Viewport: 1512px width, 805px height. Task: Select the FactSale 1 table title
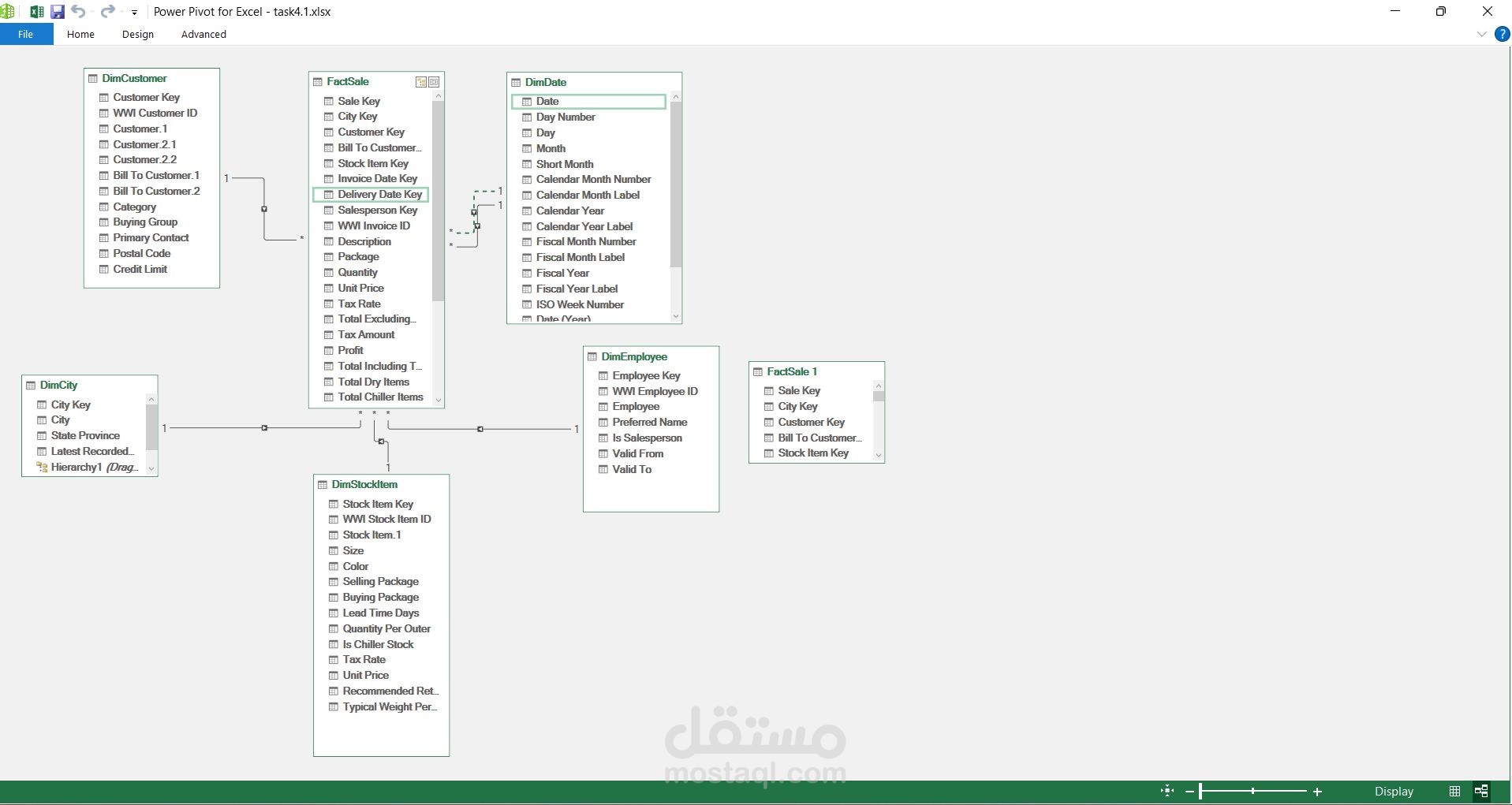[792, 372]
